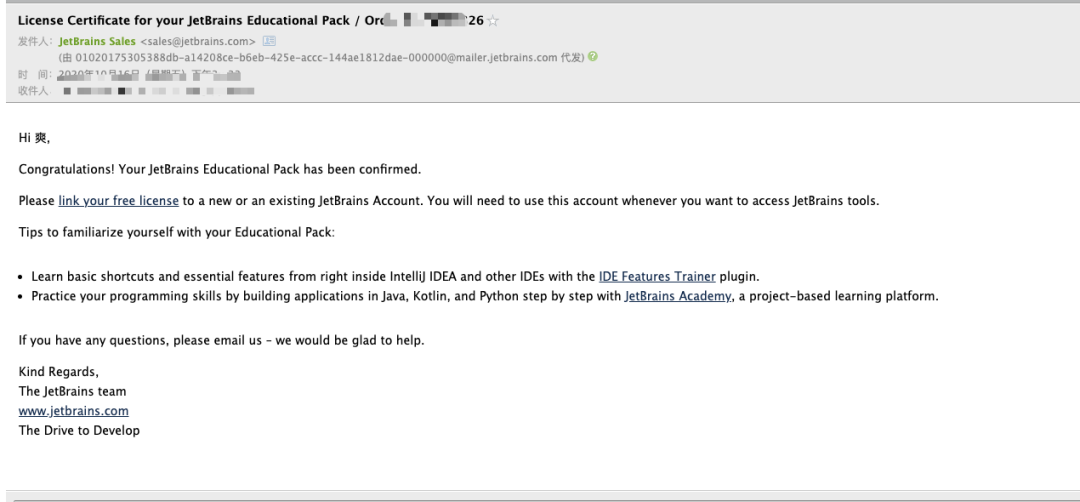This screenshot has height=502, width=1080.
Task: Open www.jetbrains.com link in signature
Action: [x=74, y=411]
